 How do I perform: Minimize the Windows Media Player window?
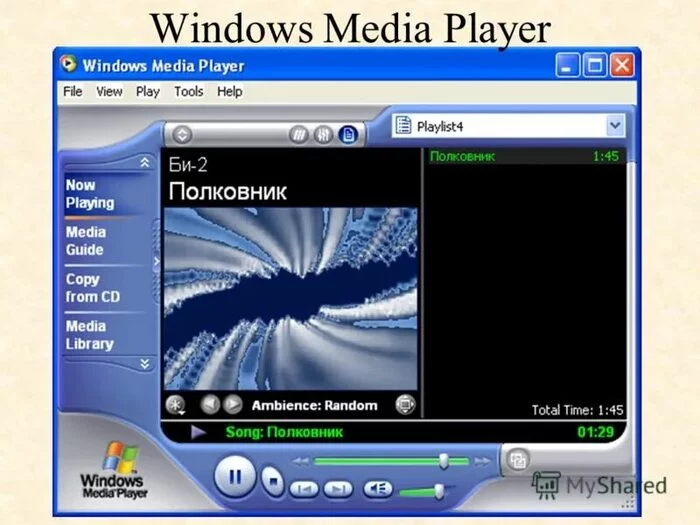coord(567,66)
